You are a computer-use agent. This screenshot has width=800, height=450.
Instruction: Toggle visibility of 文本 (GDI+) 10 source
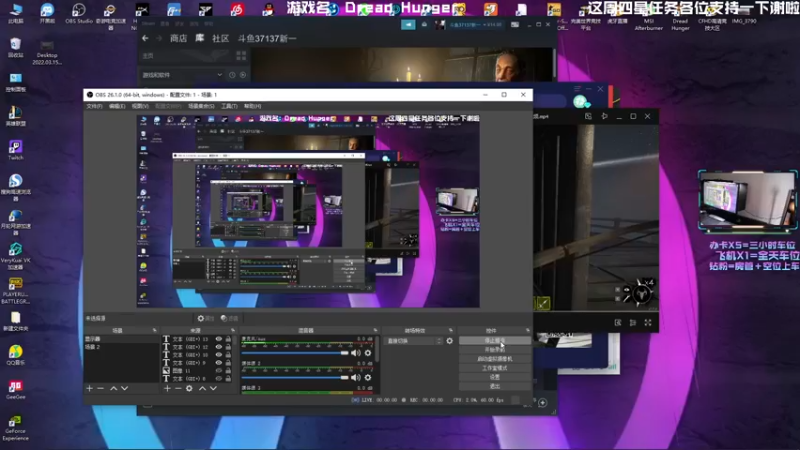(218, 355)
